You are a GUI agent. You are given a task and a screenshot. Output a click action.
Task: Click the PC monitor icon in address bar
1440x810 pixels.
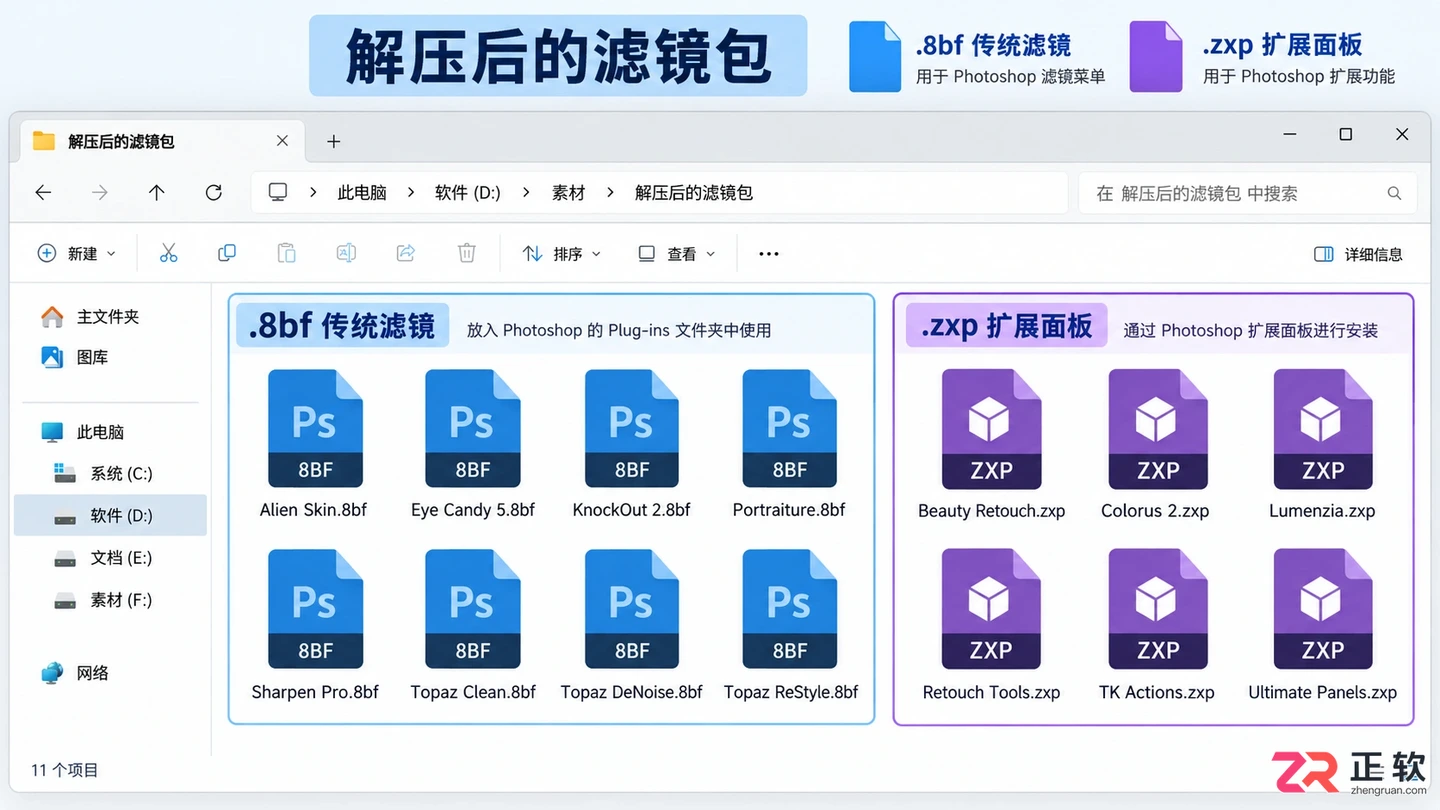[278, 193]
